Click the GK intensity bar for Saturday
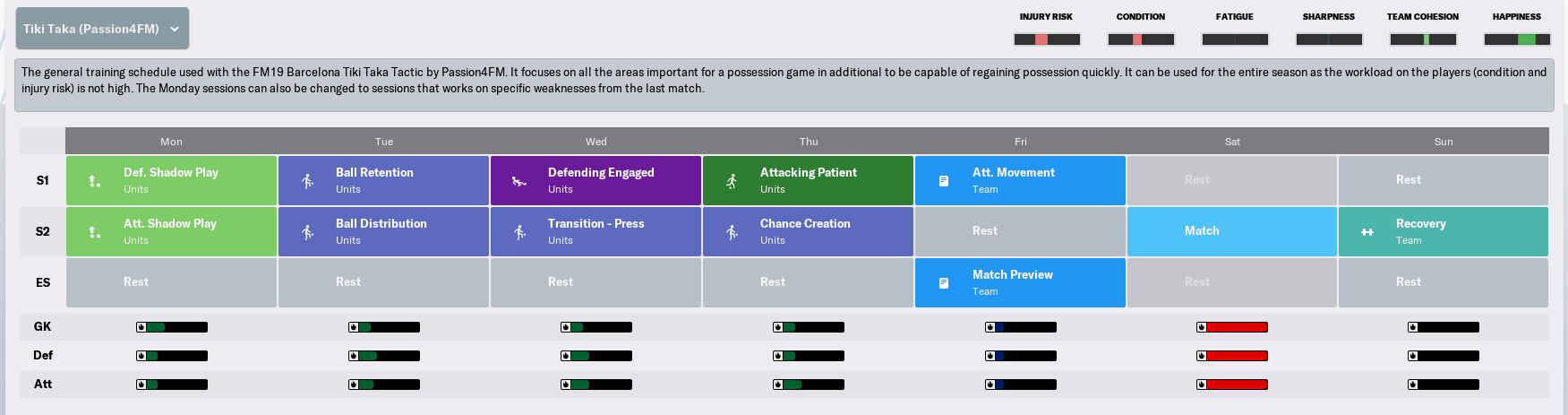The height and width of the screenshot is (415, 1568). pyautogui.click(x=1232, y=327)
